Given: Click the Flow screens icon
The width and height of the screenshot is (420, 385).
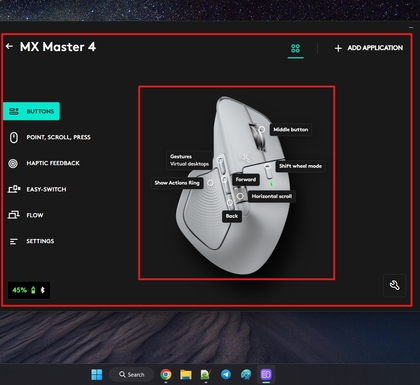Looking at the screenshot, I should [14, 215].
